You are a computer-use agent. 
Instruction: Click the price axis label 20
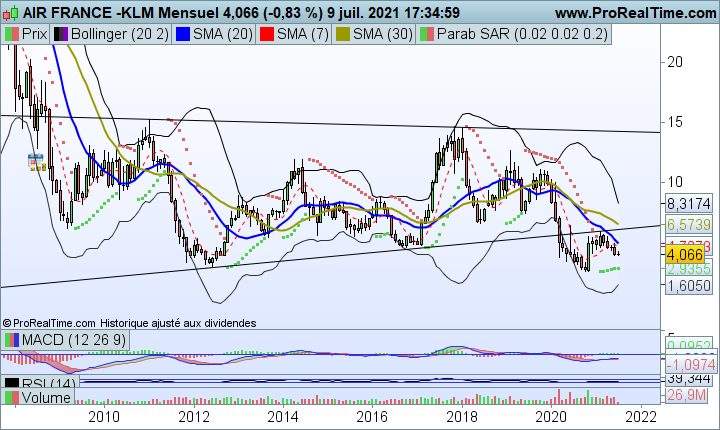point(675,62)
